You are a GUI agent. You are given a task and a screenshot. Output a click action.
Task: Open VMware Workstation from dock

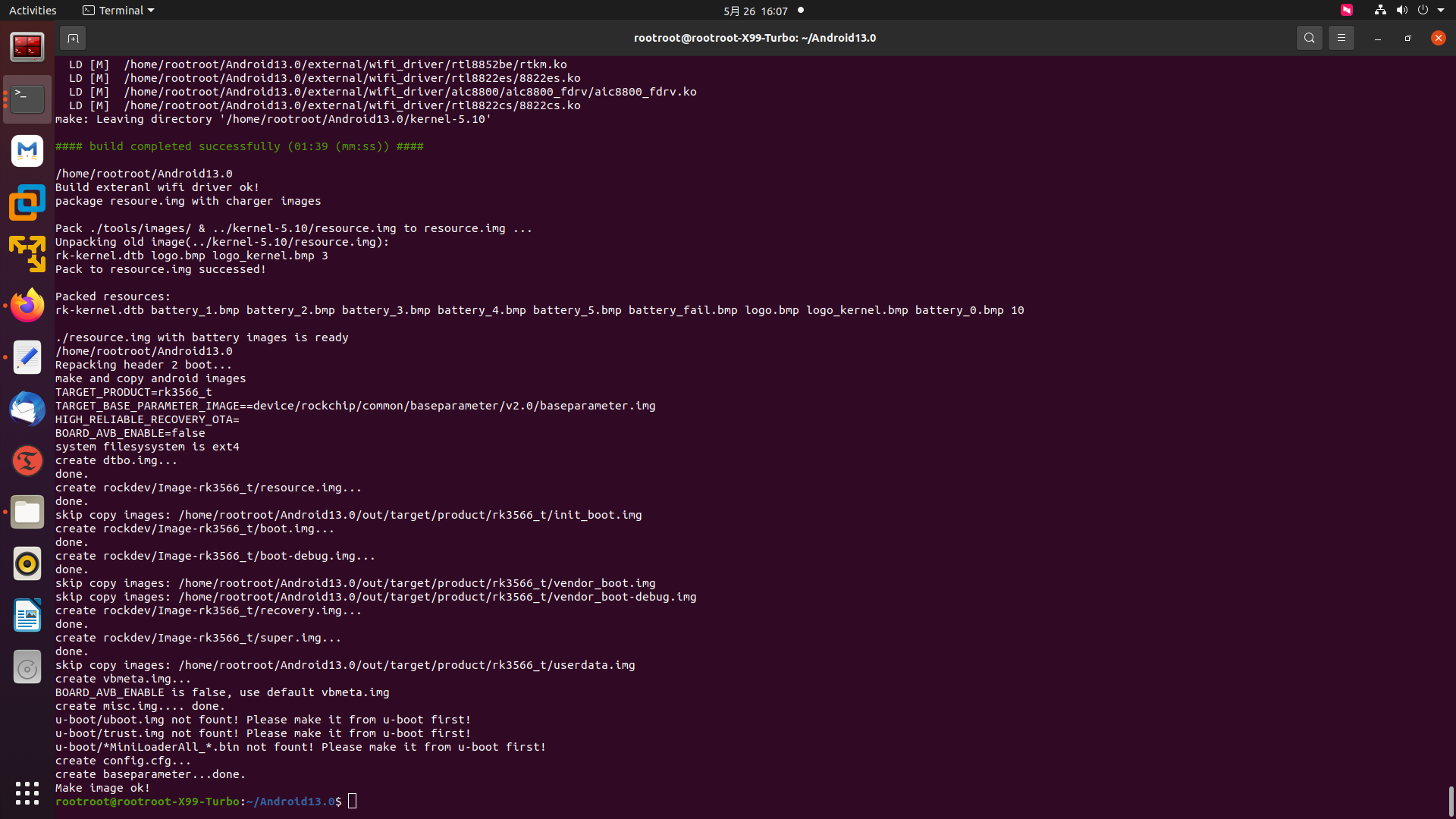[27, 202]
